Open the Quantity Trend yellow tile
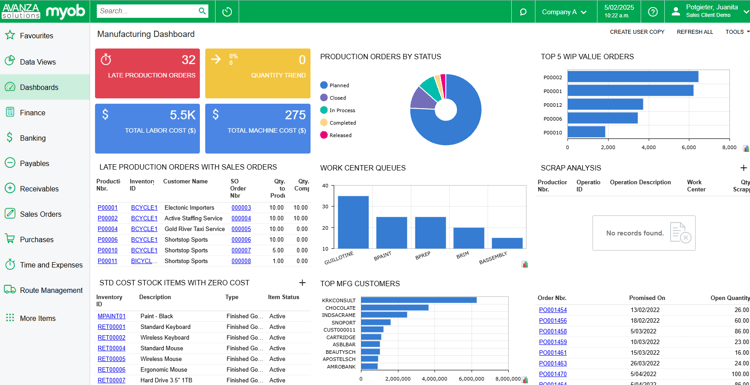750x385 pixels. (x=257, y=73)
